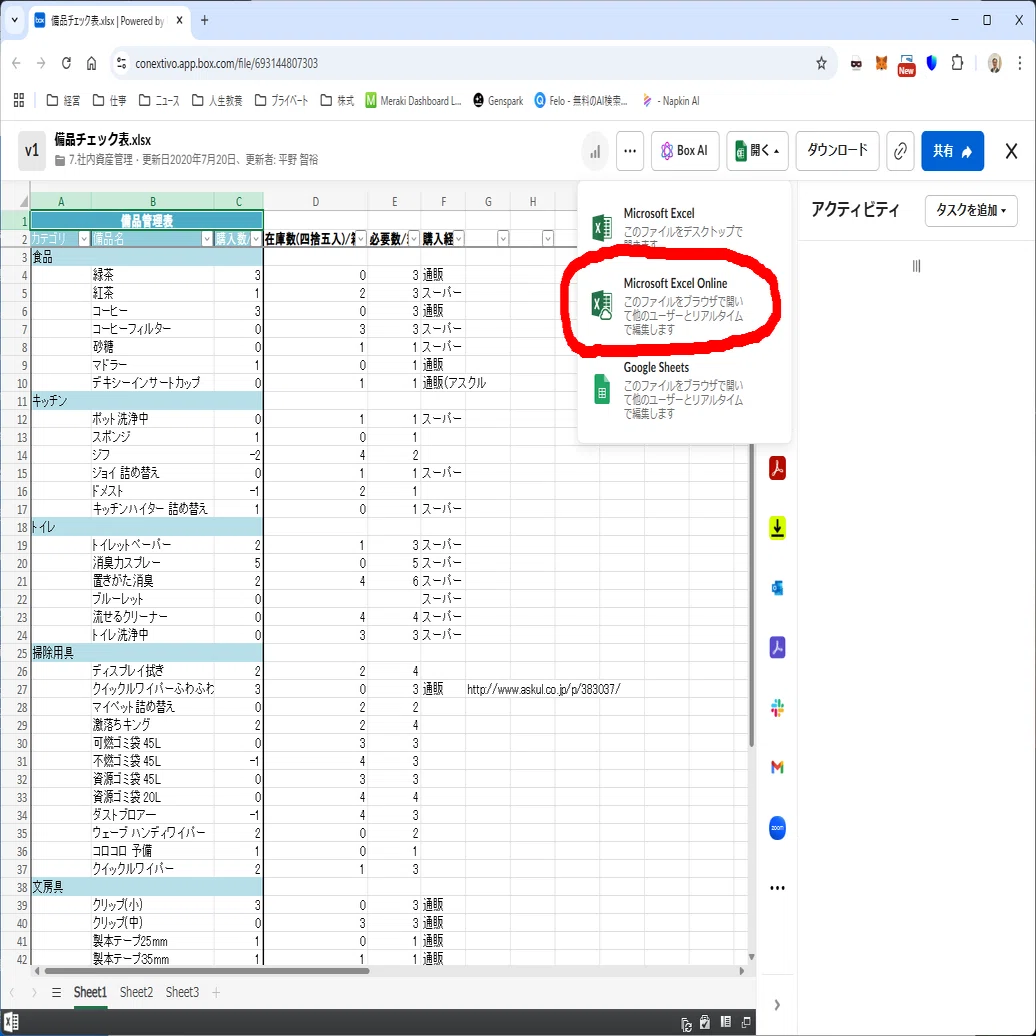
Task: Bookmark this page with star icon
Action: (821, 63)
